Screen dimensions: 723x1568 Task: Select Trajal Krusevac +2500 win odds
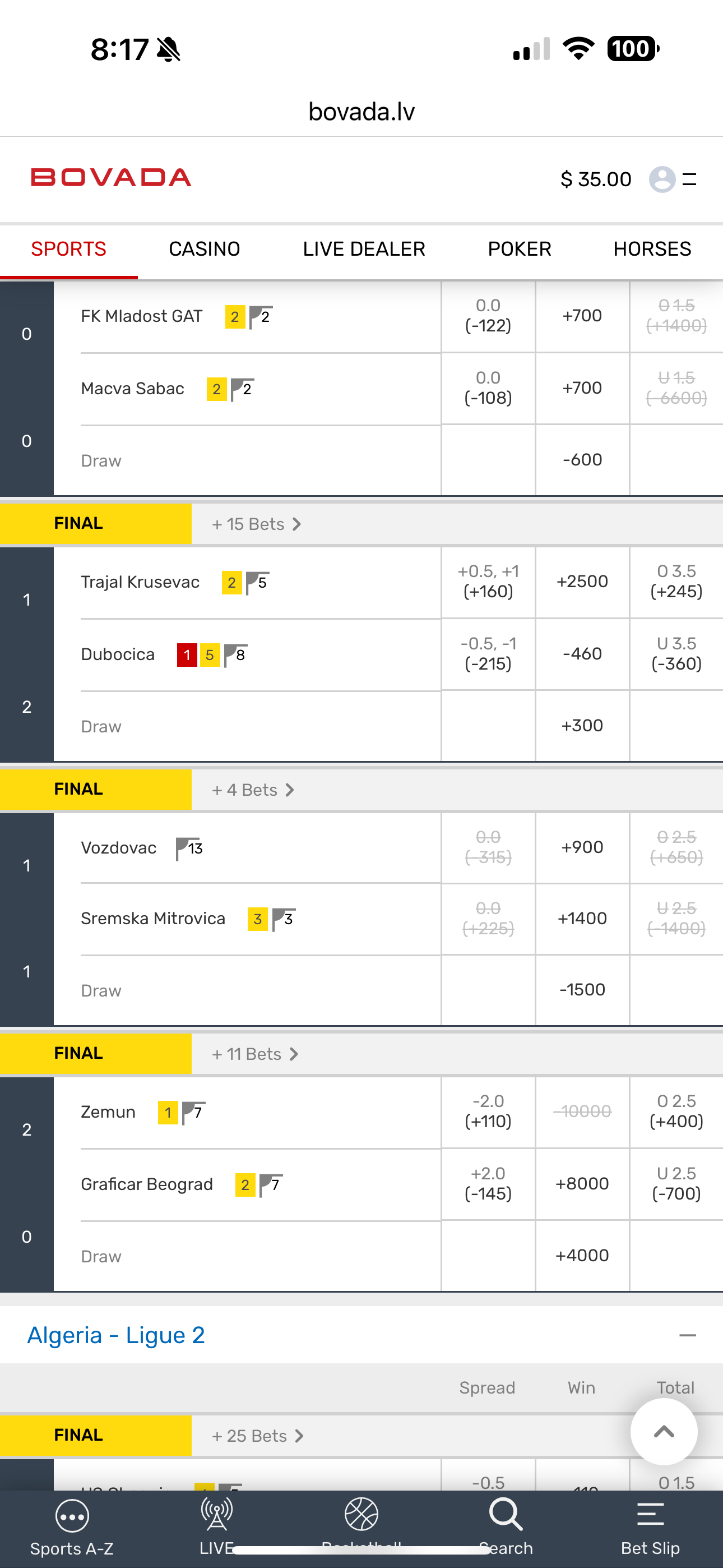[582, 582]
